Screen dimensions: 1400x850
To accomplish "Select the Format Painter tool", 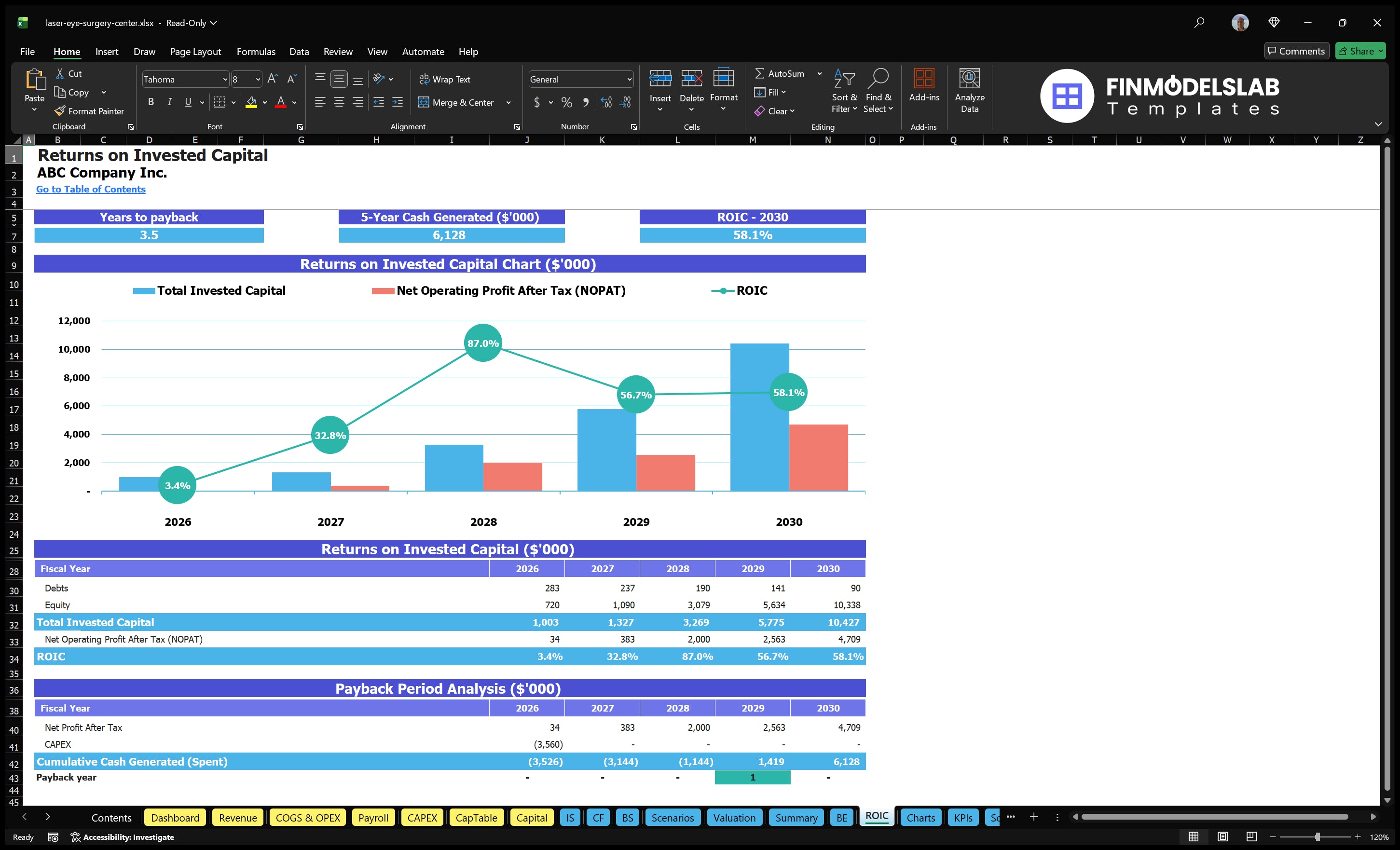I will [89, 111].
